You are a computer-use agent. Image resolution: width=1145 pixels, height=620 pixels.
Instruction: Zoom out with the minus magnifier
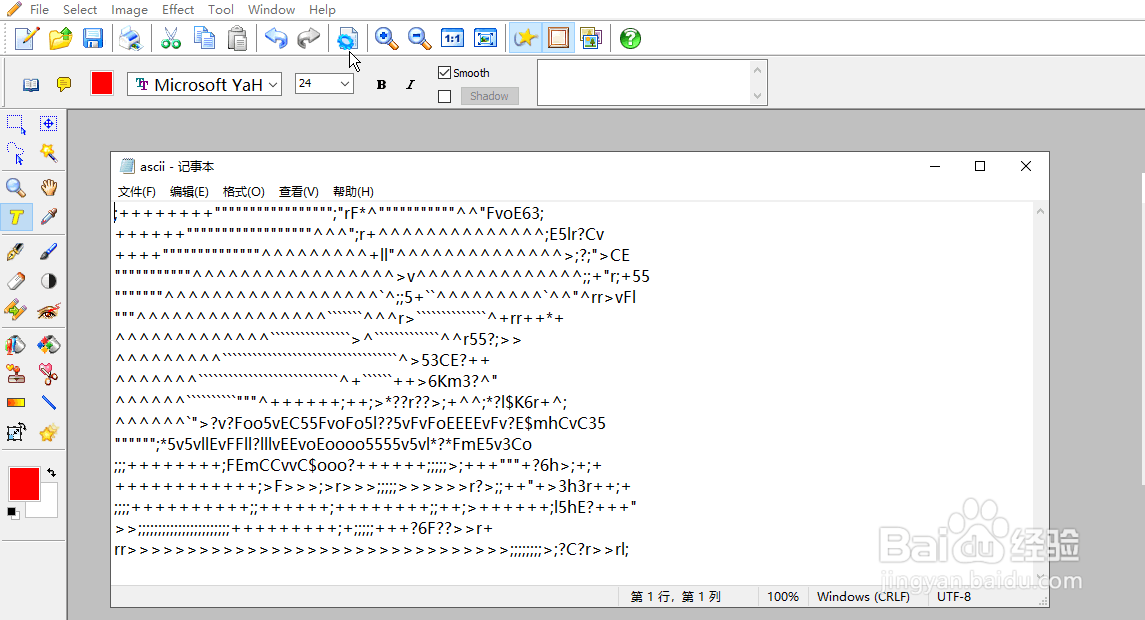pos(419,38)
